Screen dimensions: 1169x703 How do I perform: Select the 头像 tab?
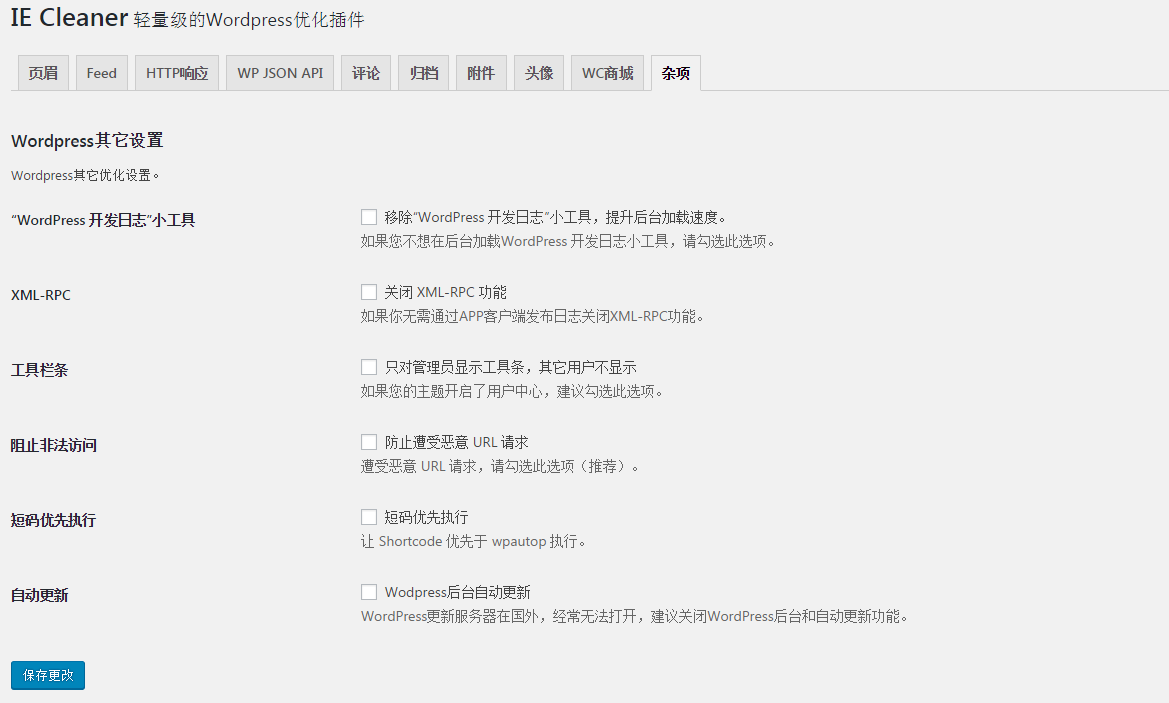pyautogui.click(x=538, y=73)
